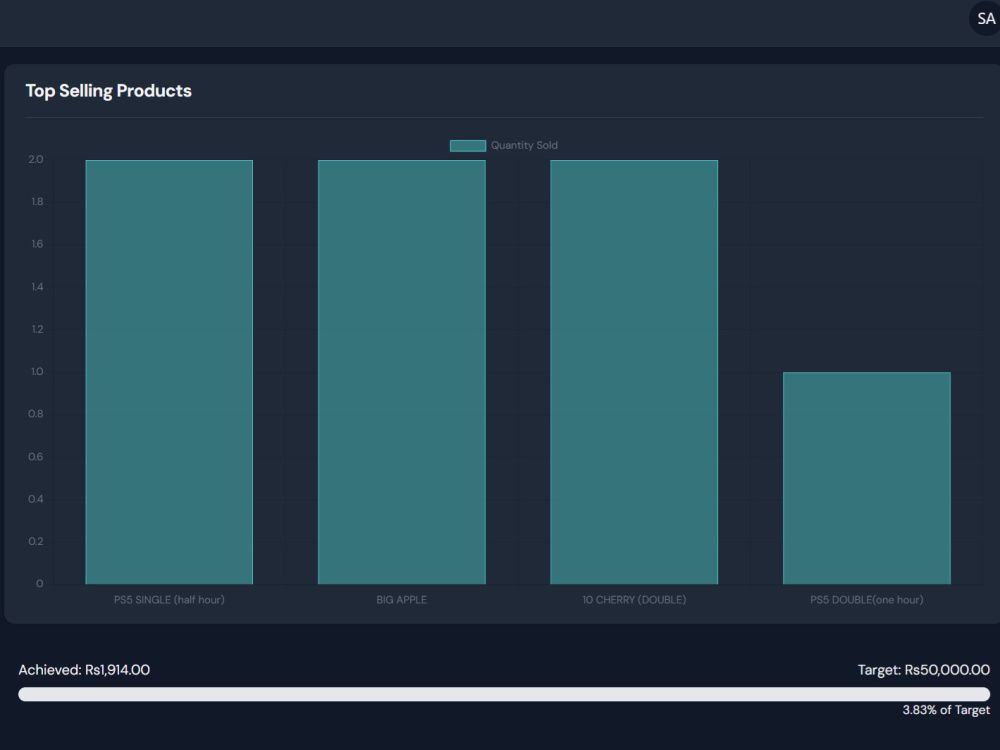Screen dimensions: 1000x750
Task: Click the 'PS5 SINGLE (half hour)' axis label
Action: coord(169,599)
